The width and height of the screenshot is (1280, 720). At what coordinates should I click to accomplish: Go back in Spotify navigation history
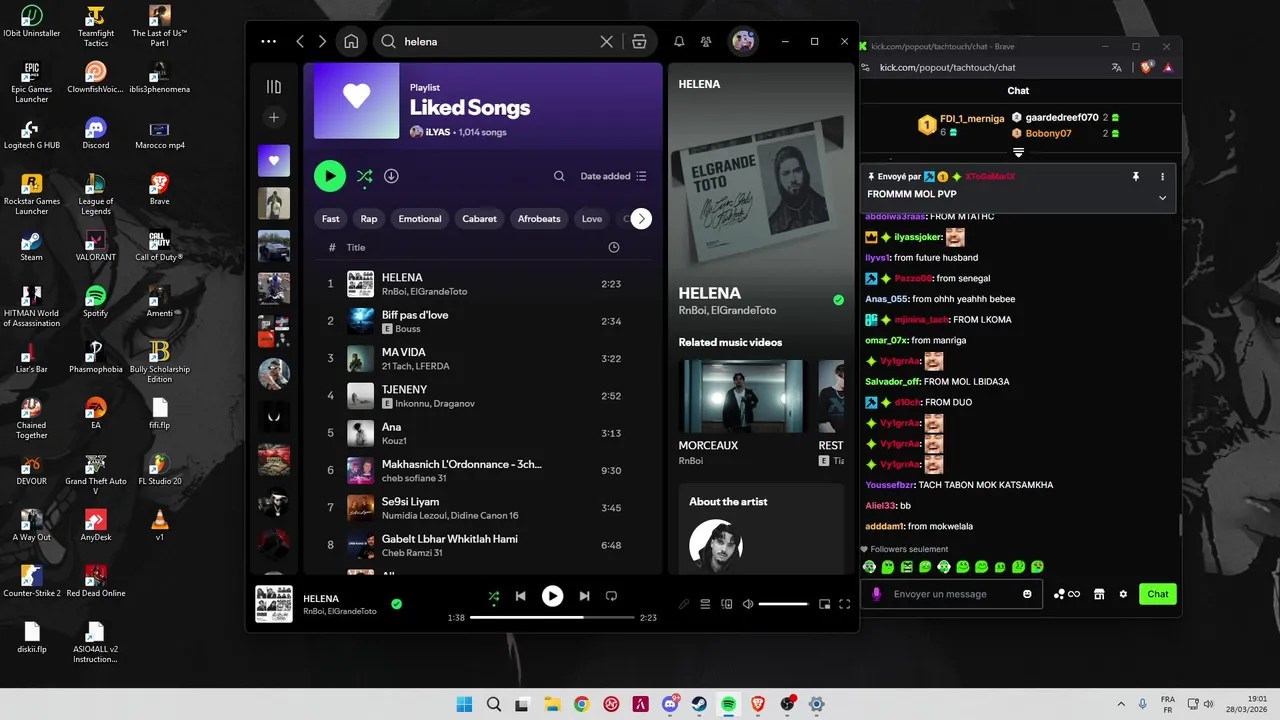(300, 41)
